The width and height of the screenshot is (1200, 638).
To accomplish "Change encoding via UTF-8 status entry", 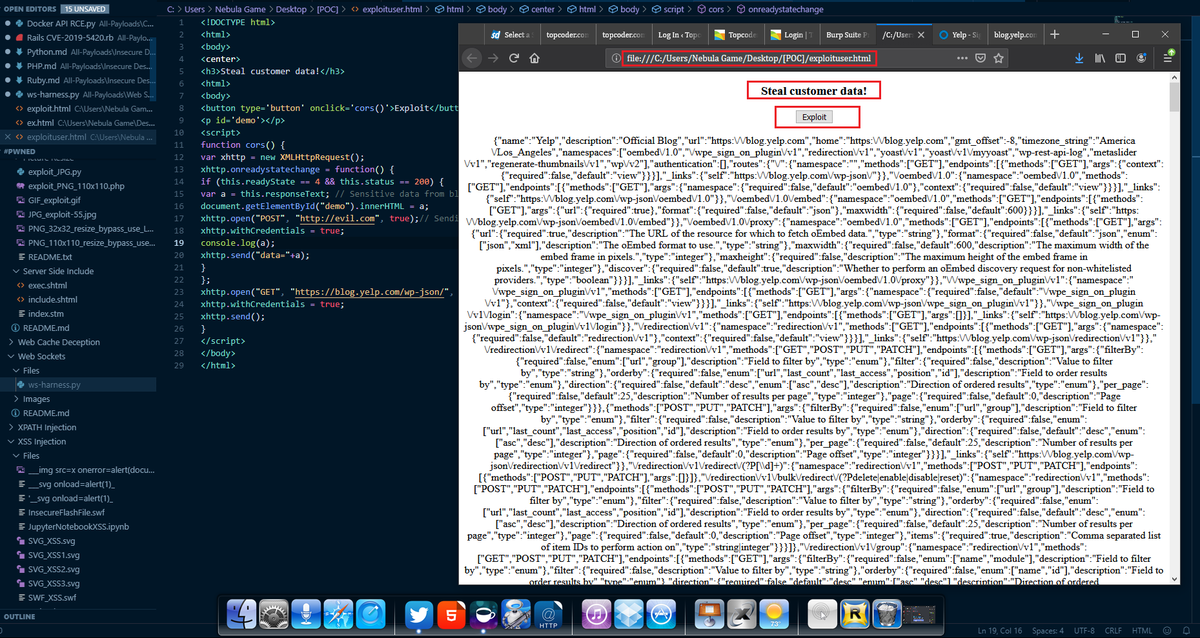I will tap(1083, 631).
